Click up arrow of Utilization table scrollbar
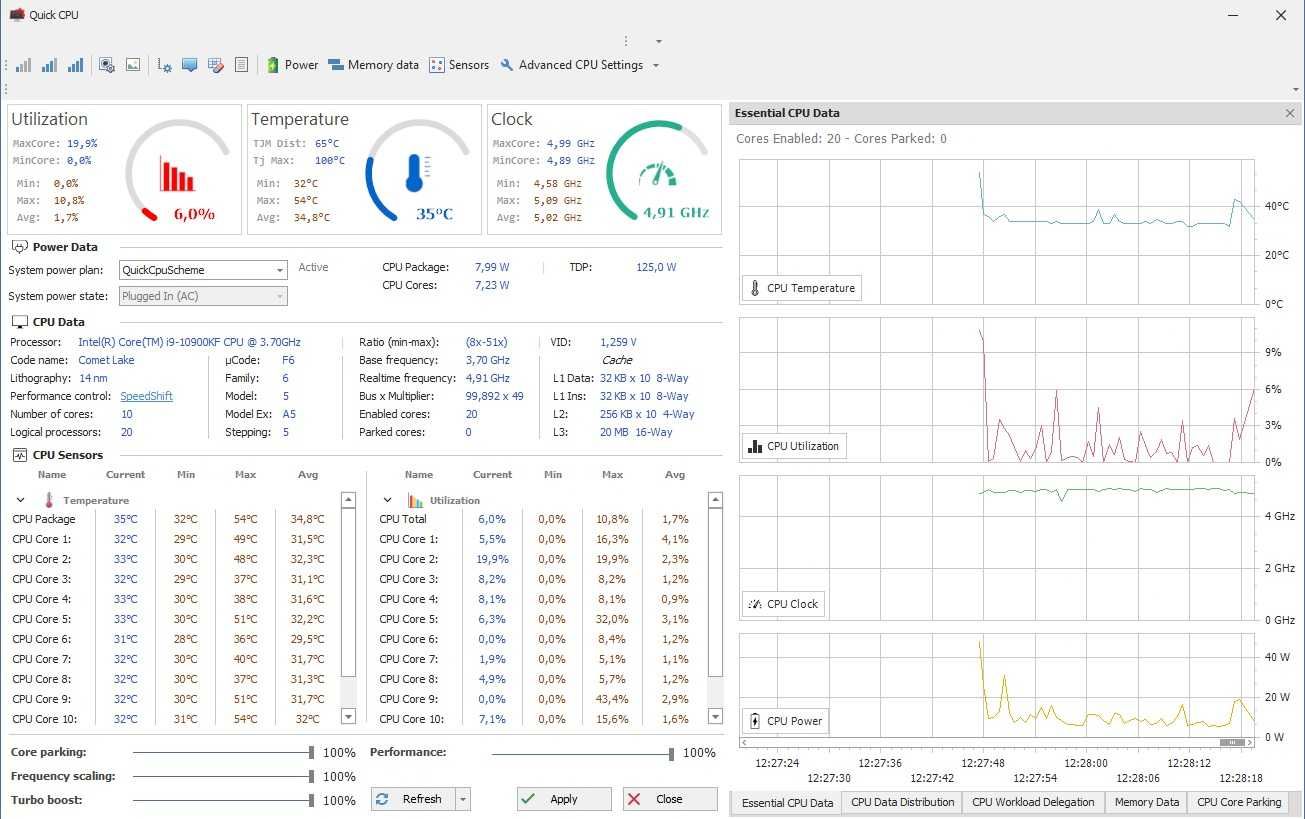Screen dimensions: 1305x819 pyautogui.click(x=715, y=500)
